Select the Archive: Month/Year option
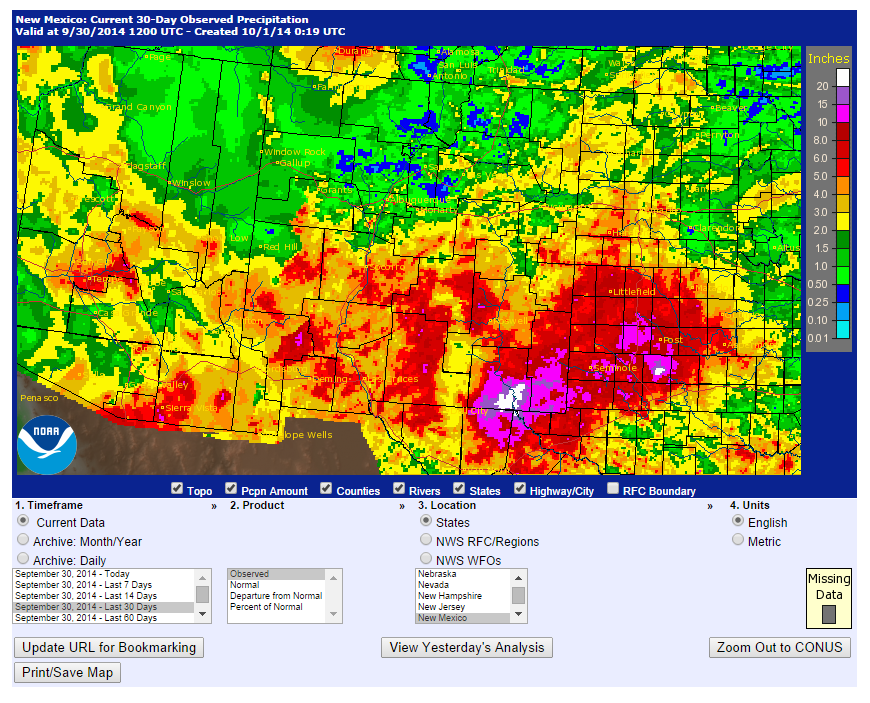 (x=23, y=540)
